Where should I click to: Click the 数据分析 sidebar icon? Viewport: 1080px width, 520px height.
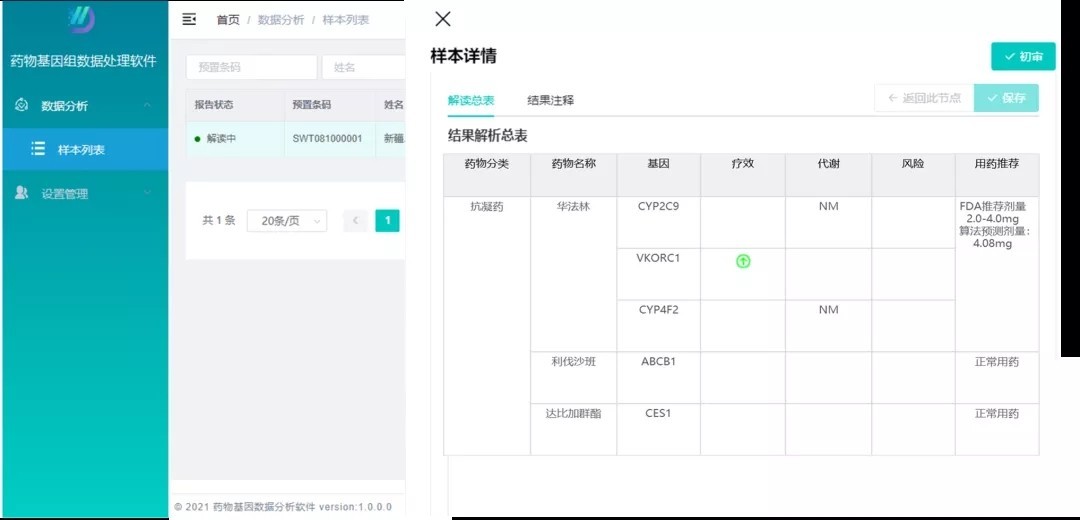point(22,105)
